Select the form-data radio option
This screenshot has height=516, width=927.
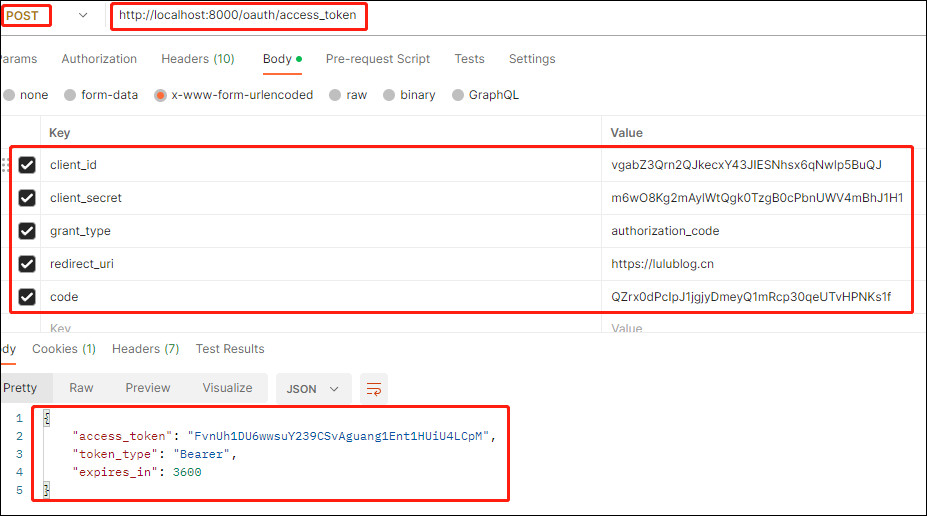coord(70,95)
